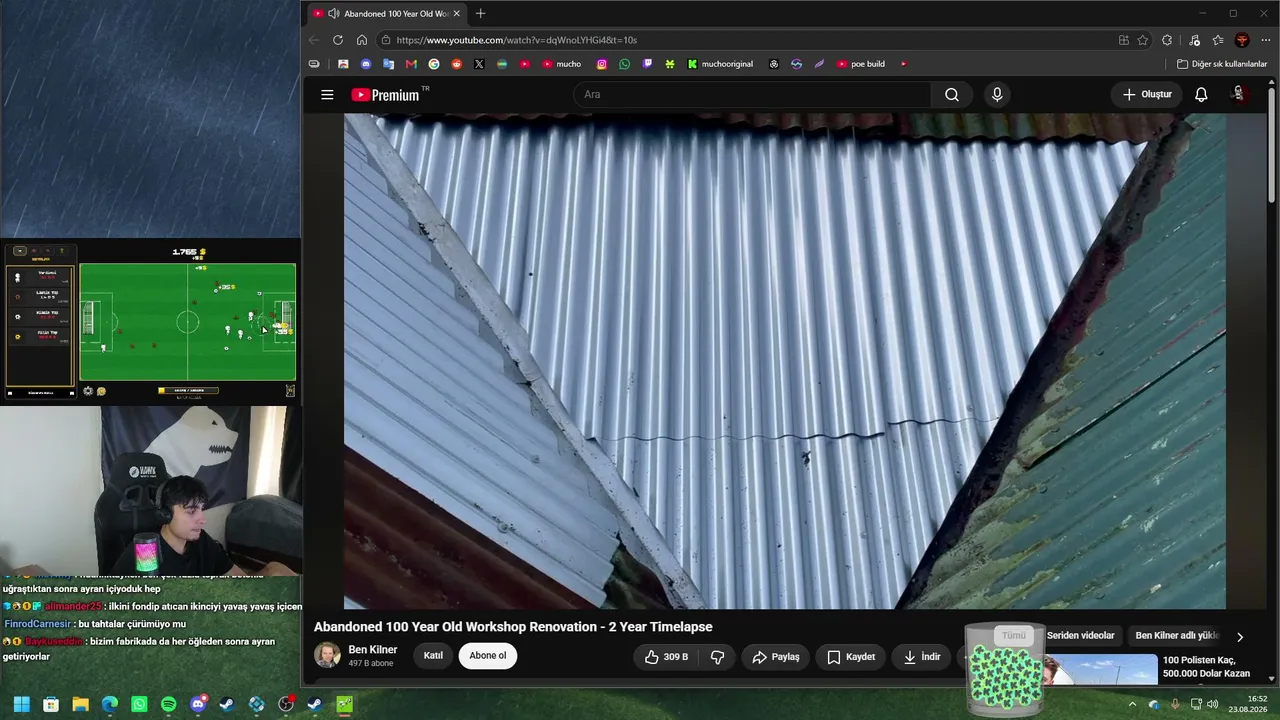Launch Microsoft Edge from the taskbar
Screen dimensions: 1280x720
coord(110,704)
